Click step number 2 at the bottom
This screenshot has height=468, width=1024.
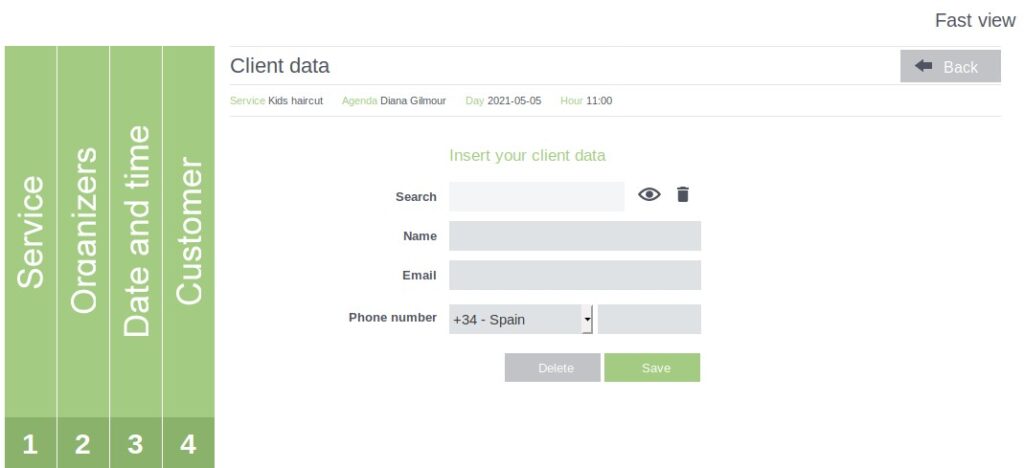point(84,443)
